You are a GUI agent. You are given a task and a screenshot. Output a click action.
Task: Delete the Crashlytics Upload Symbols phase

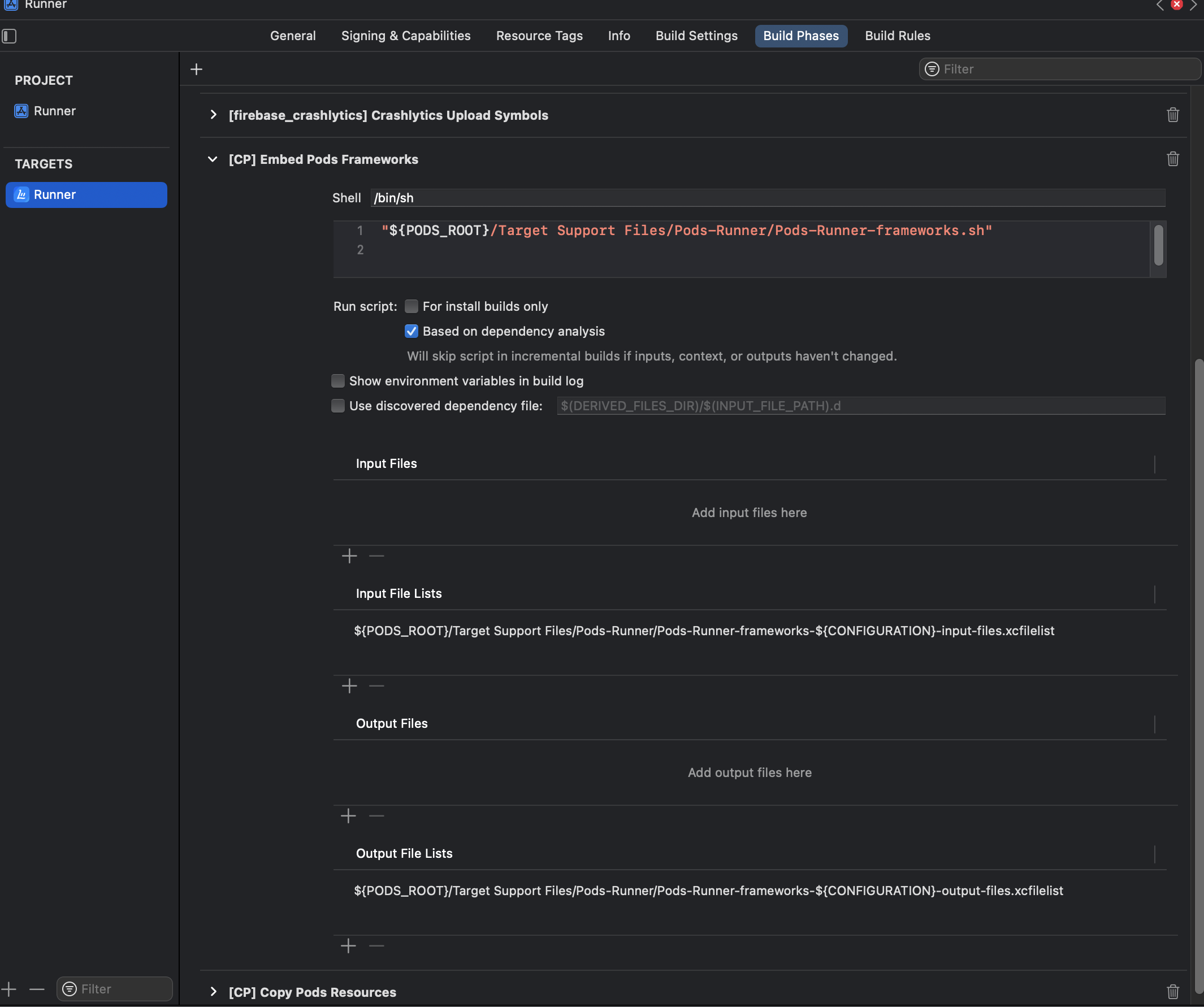click(x=1172, y=115)
